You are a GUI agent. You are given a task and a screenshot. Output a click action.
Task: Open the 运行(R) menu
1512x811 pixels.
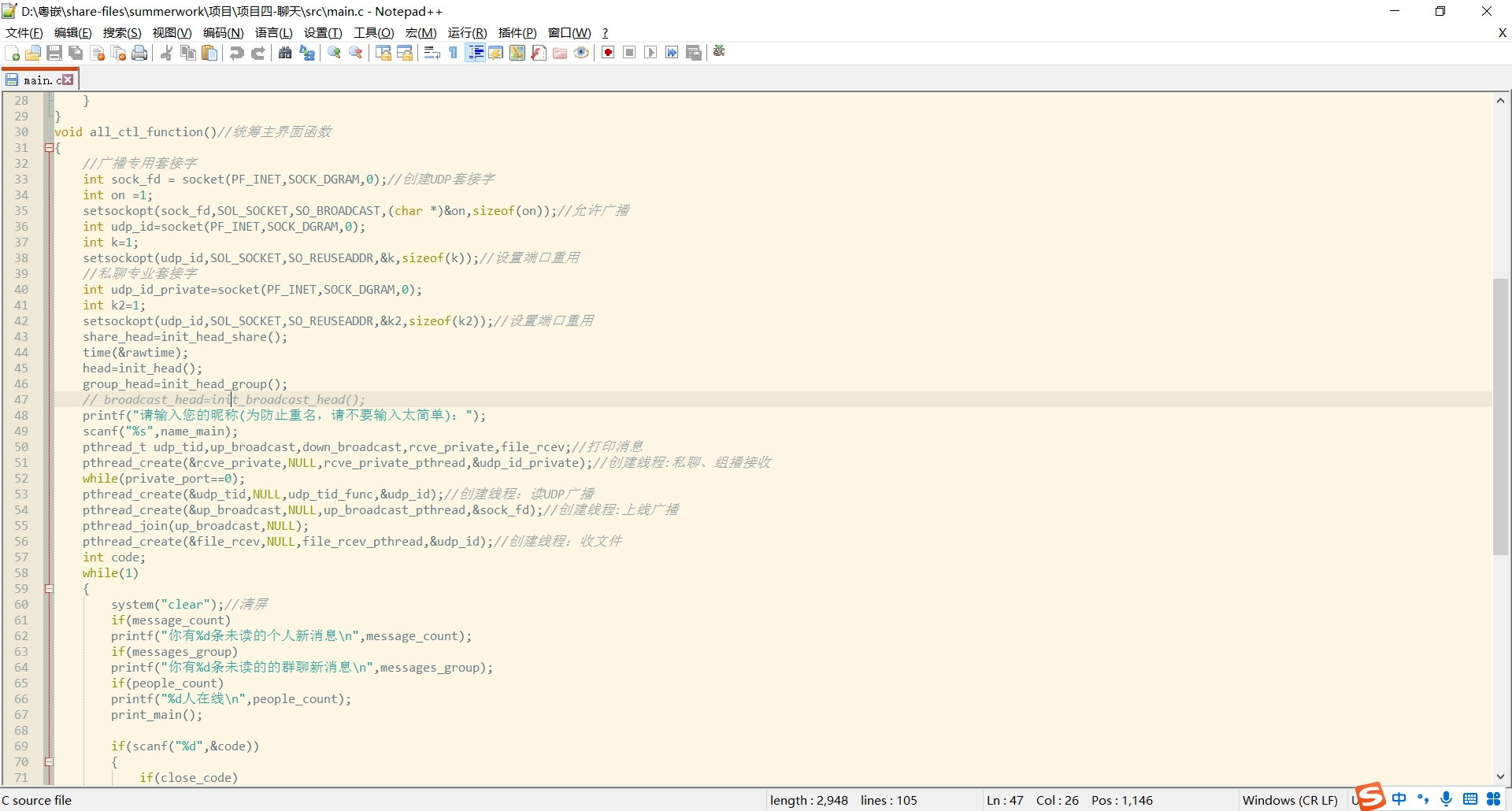(468, 33)
